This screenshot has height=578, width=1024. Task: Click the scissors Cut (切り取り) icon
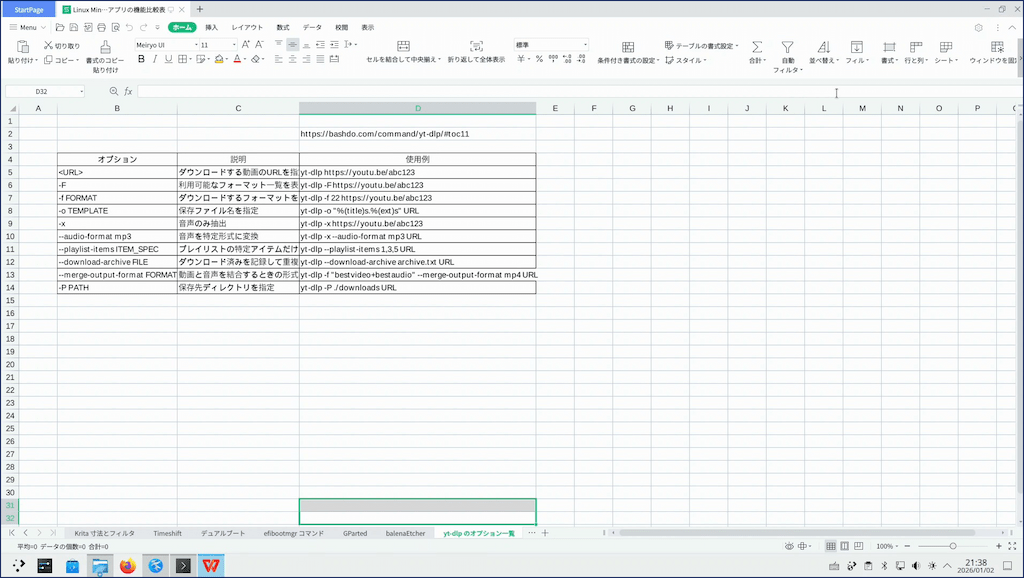[47, 45]
